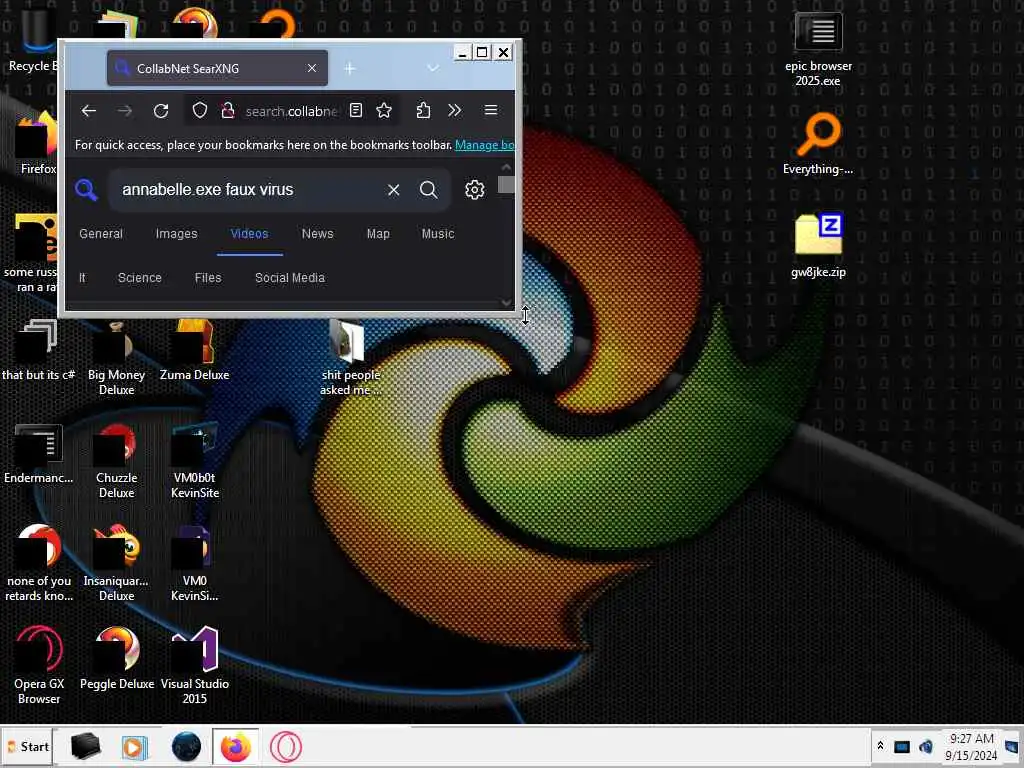Image resolution: width=1024 pixels, height=768 pixels.
Task: Select the Visual Studio 2015 icon
Action: point(195,666)
